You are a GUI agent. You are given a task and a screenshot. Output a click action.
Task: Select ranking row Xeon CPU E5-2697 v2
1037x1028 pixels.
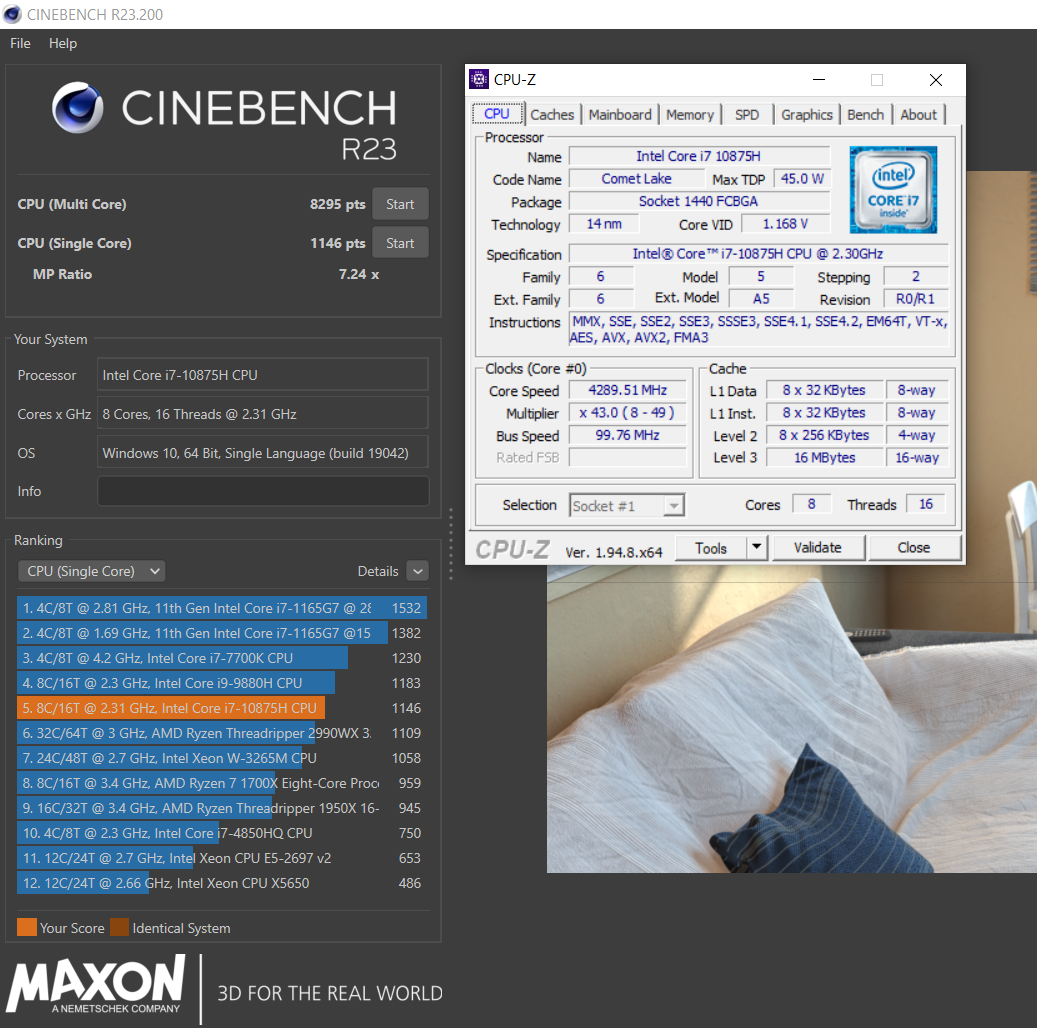pos(222,859)
